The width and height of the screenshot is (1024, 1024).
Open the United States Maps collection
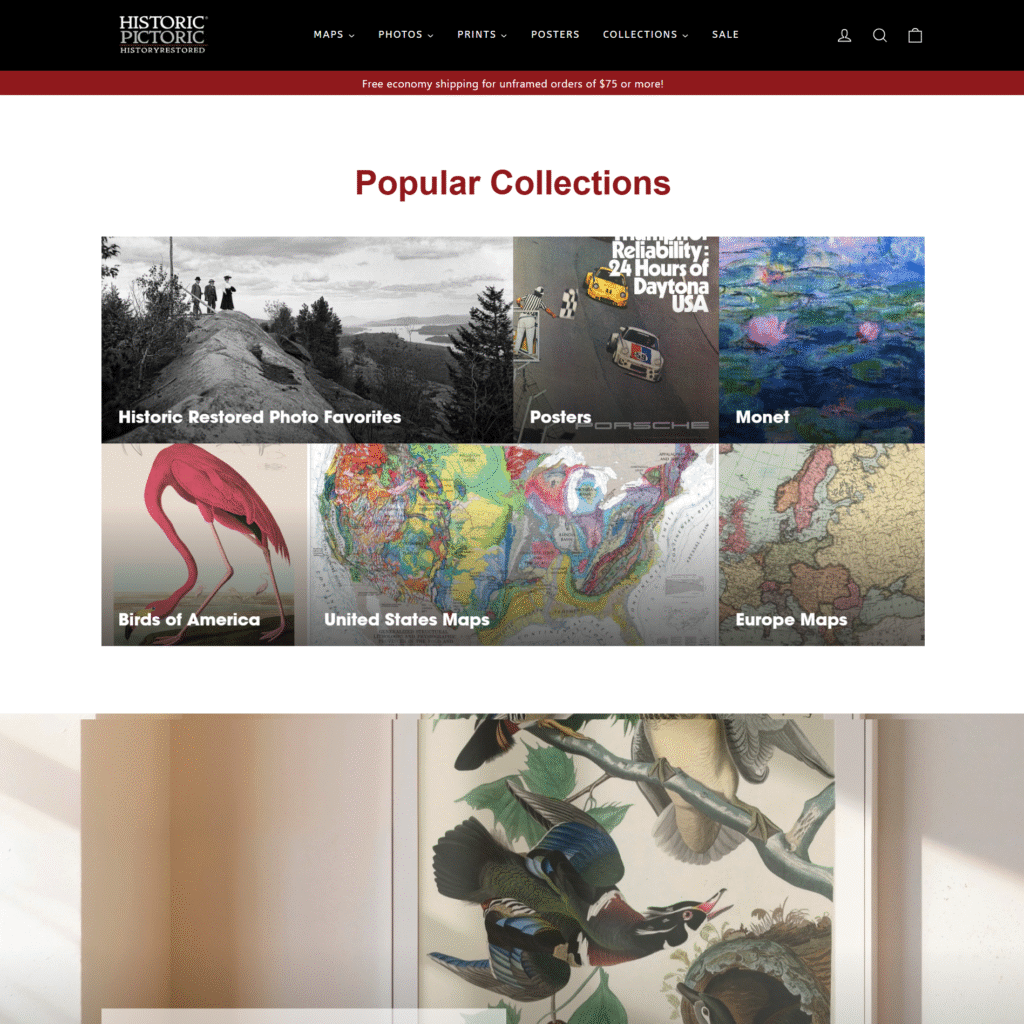tap(513, 545)
